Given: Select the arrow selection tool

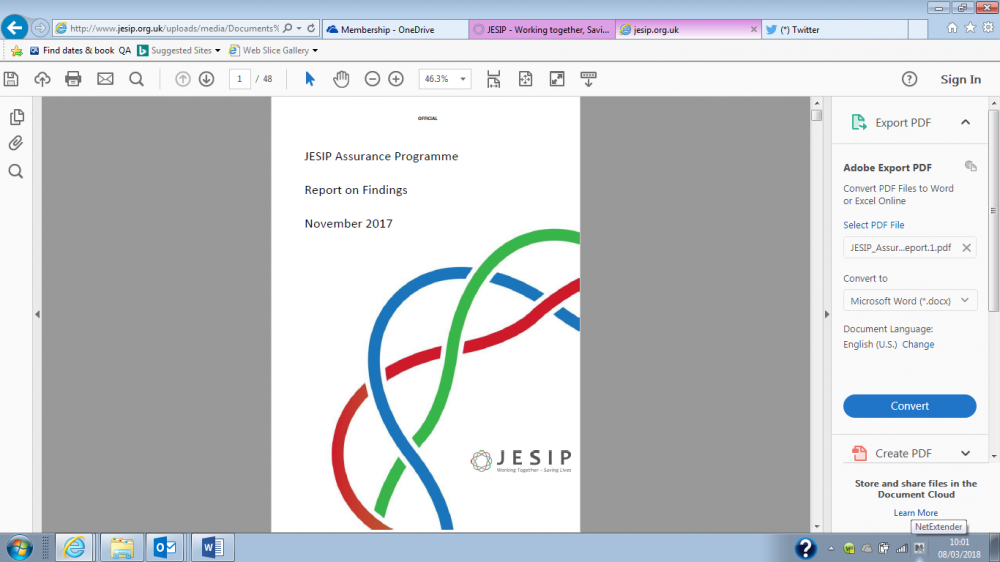Looking at the screenshot, I should 310,79.
